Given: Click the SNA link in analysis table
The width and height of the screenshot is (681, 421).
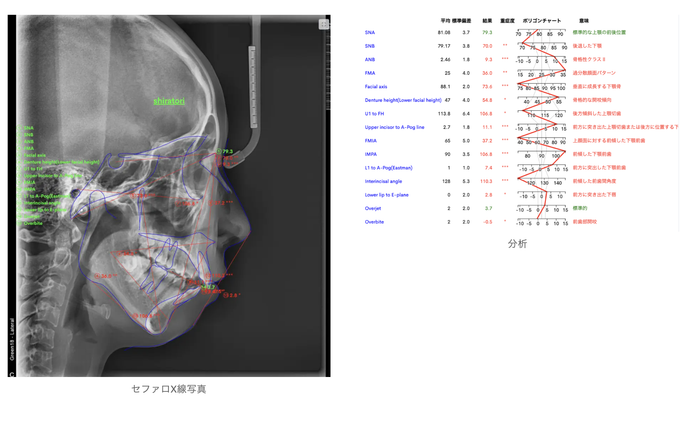Looking at the screenshot, I should pos(370,33).
